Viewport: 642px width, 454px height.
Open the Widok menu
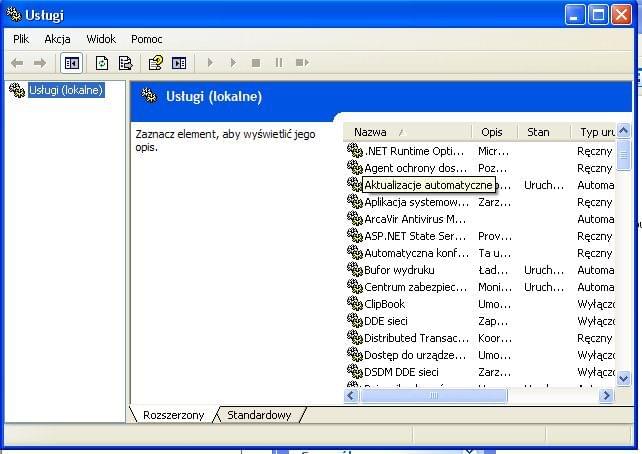101,39
